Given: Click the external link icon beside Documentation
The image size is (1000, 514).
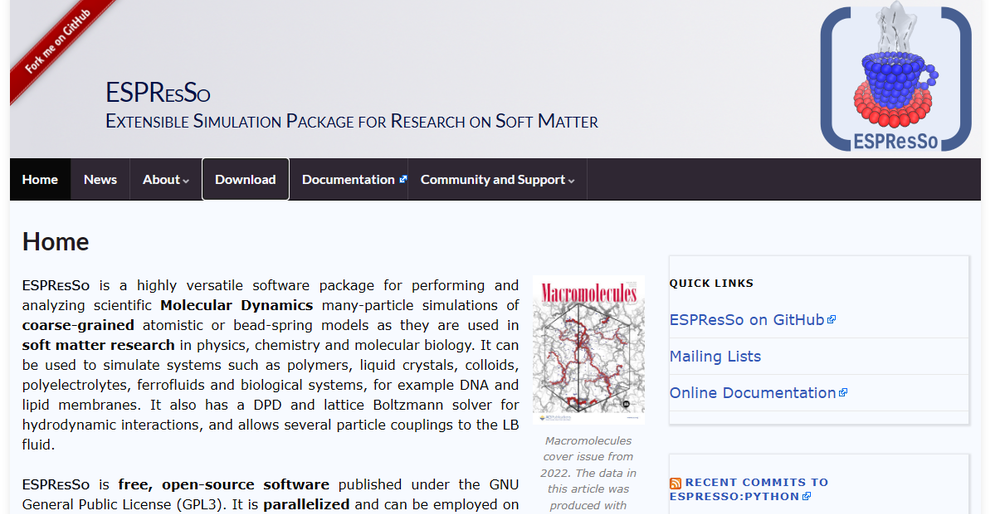Looking at the screenshot, I should (403, 179).
